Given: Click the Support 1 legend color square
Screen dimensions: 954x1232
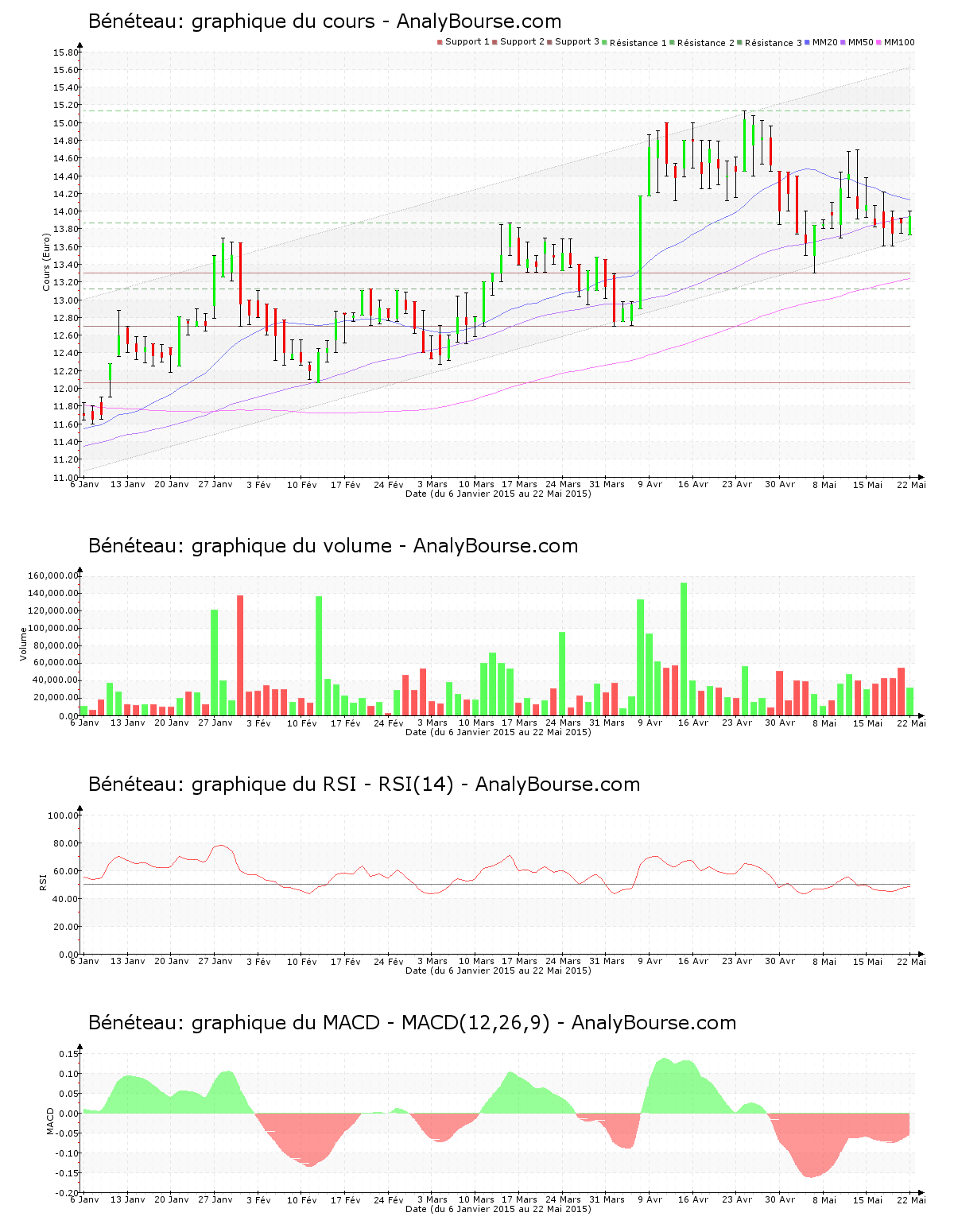Looking at the screenshot, I should coord(440,42).
